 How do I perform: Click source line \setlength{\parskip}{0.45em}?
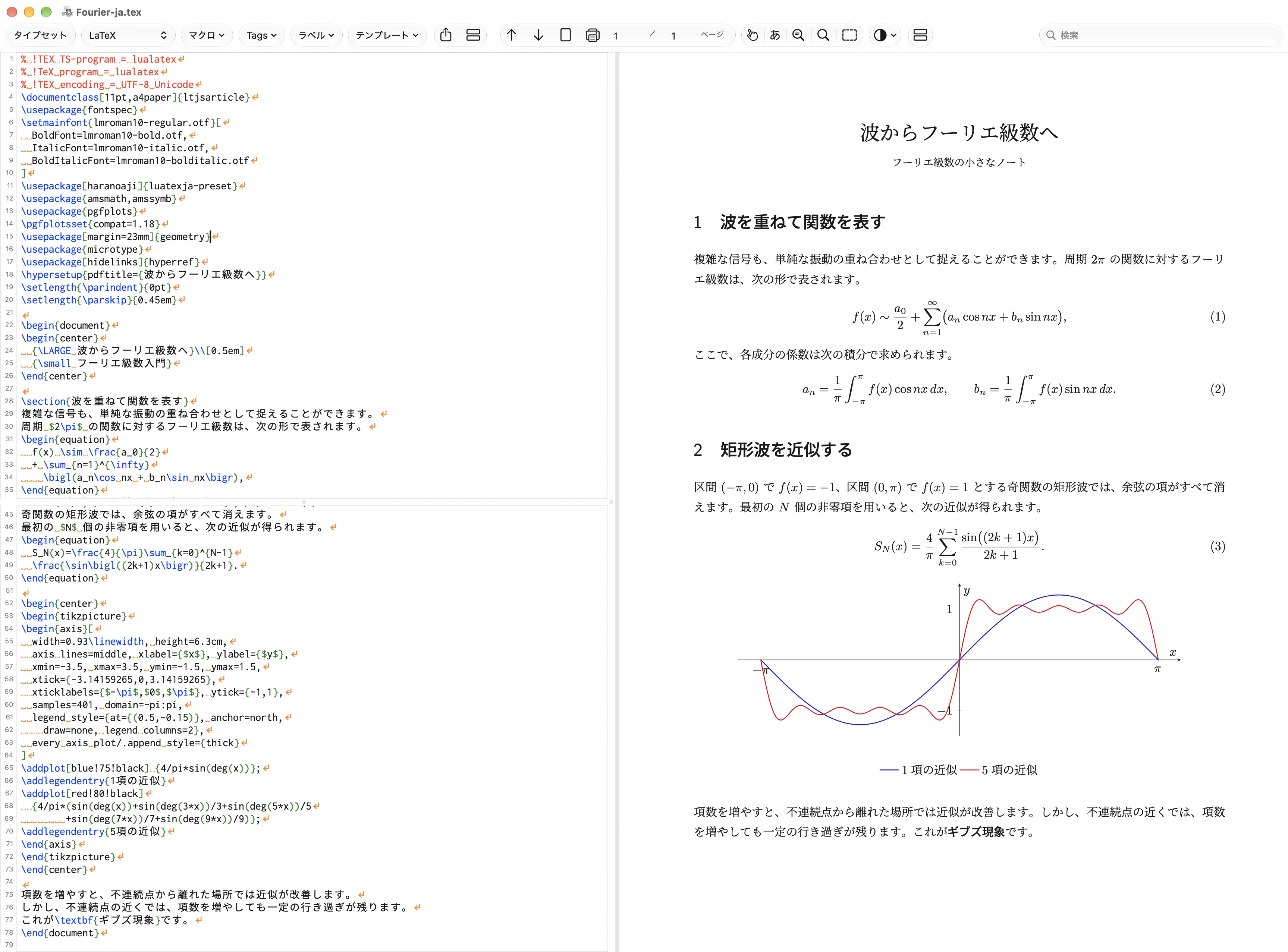pyautogui.click(x=99, y=300)
